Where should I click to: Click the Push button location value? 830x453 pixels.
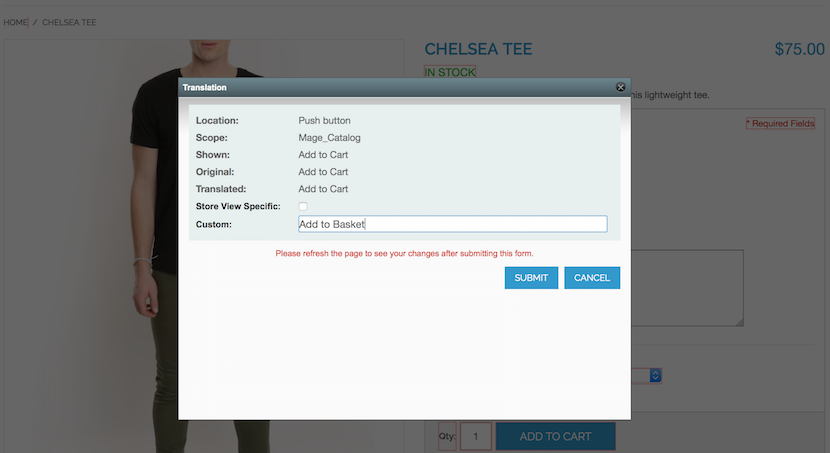point(324,121)
